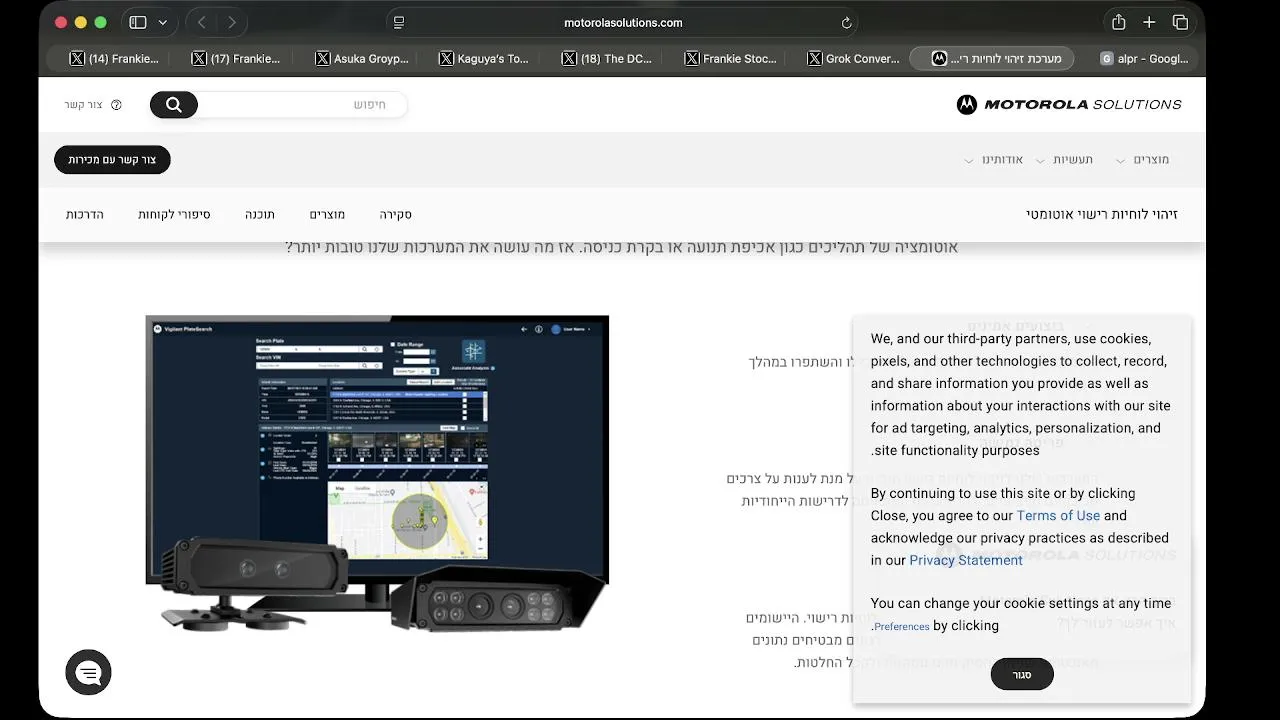Click the צור קשר עם מכירות button
Screen dimensions: 1280x720
click(112, 160)
